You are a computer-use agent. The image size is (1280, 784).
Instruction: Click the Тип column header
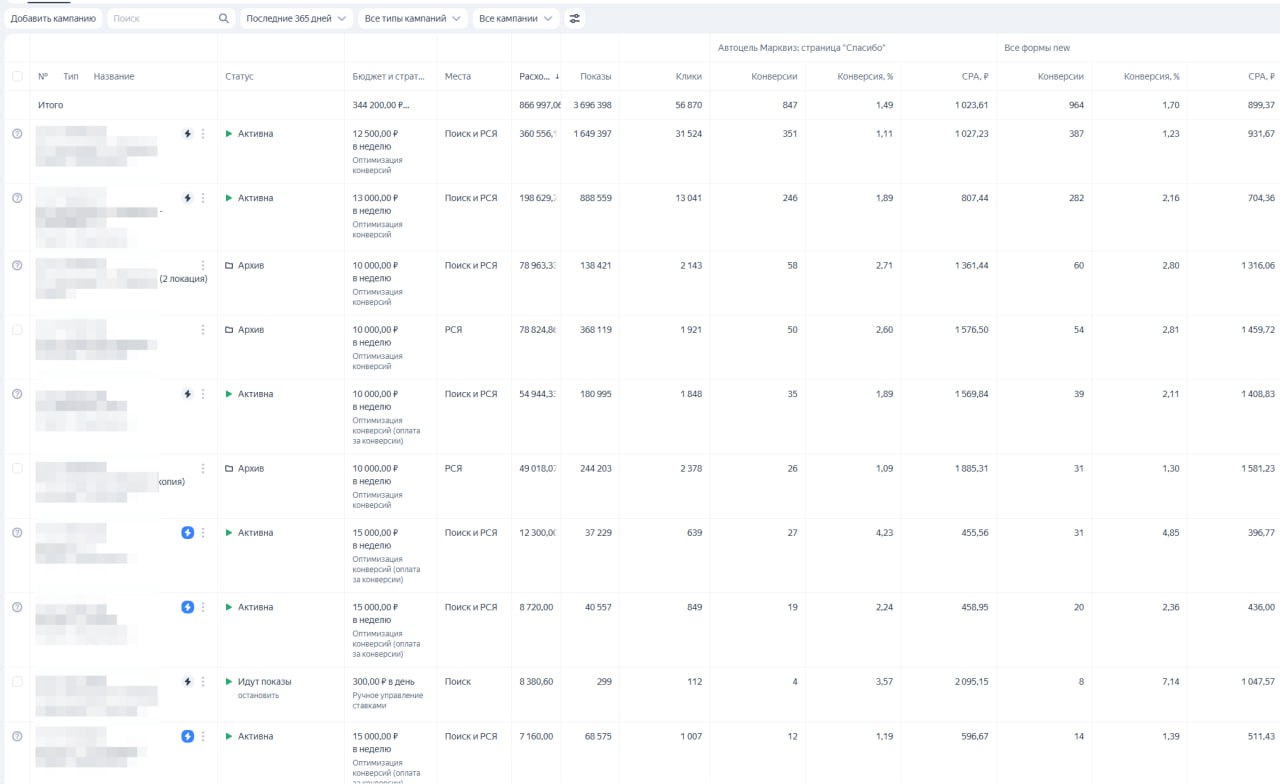[x=71, y=76]
